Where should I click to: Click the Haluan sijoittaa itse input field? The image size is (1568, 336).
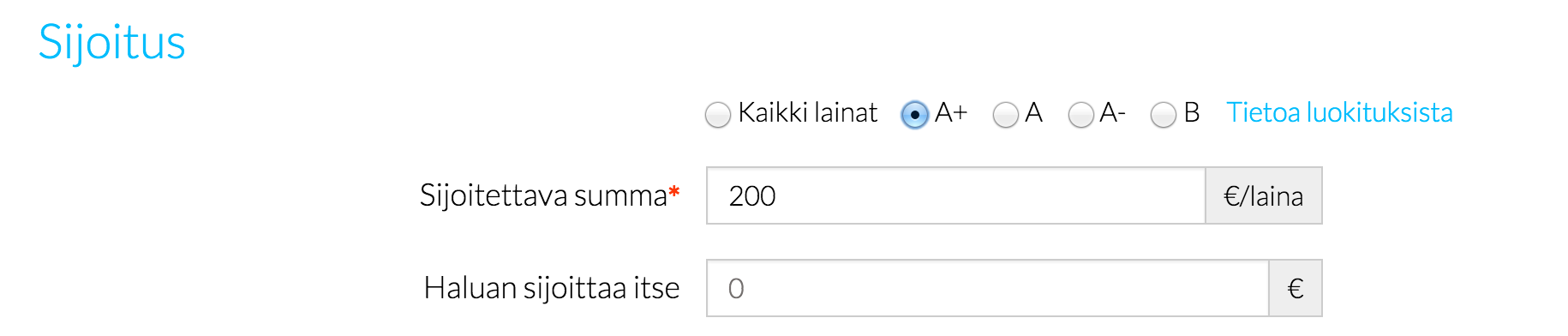[x=988, y=288]
